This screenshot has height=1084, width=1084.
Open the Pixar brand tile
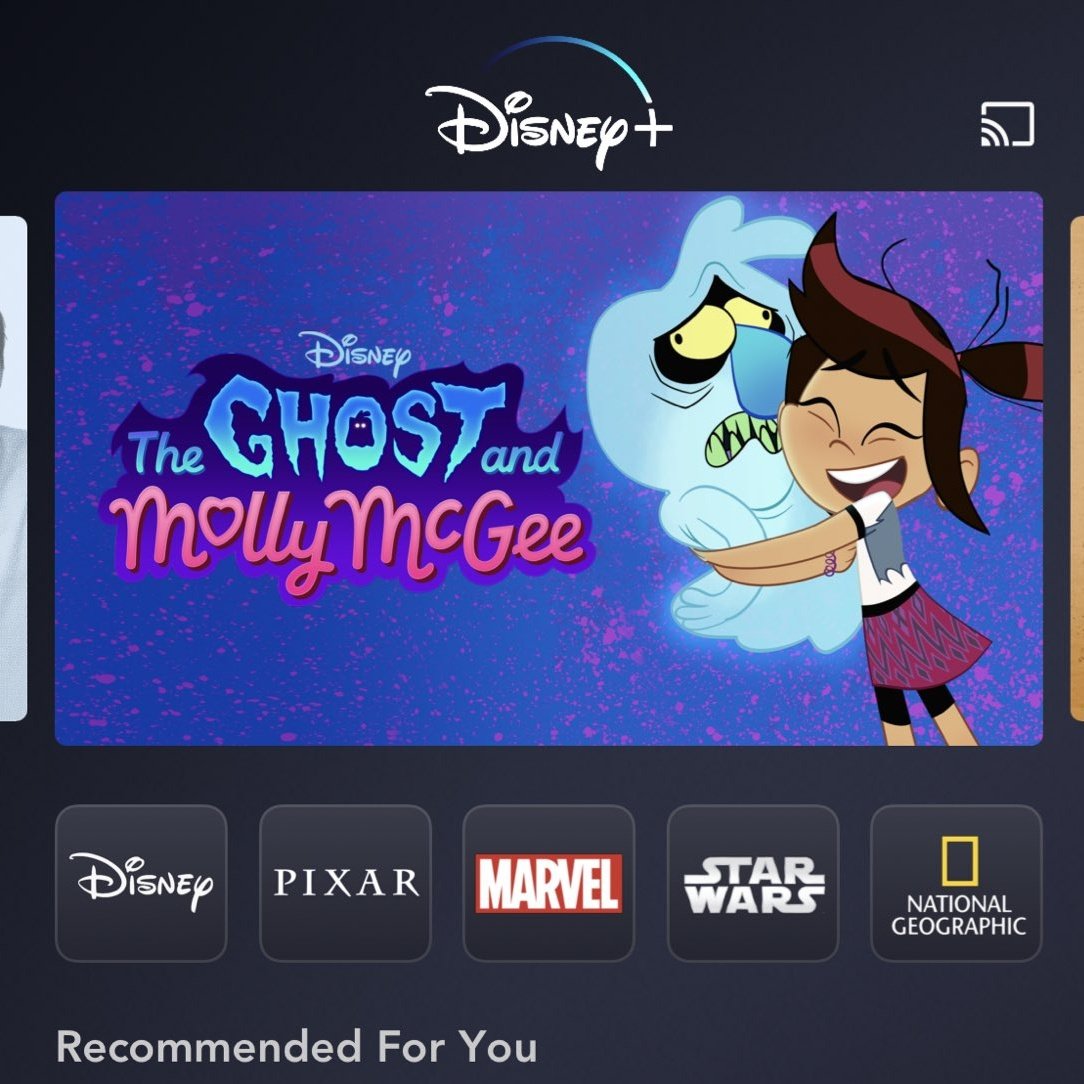tap(345, 883)
